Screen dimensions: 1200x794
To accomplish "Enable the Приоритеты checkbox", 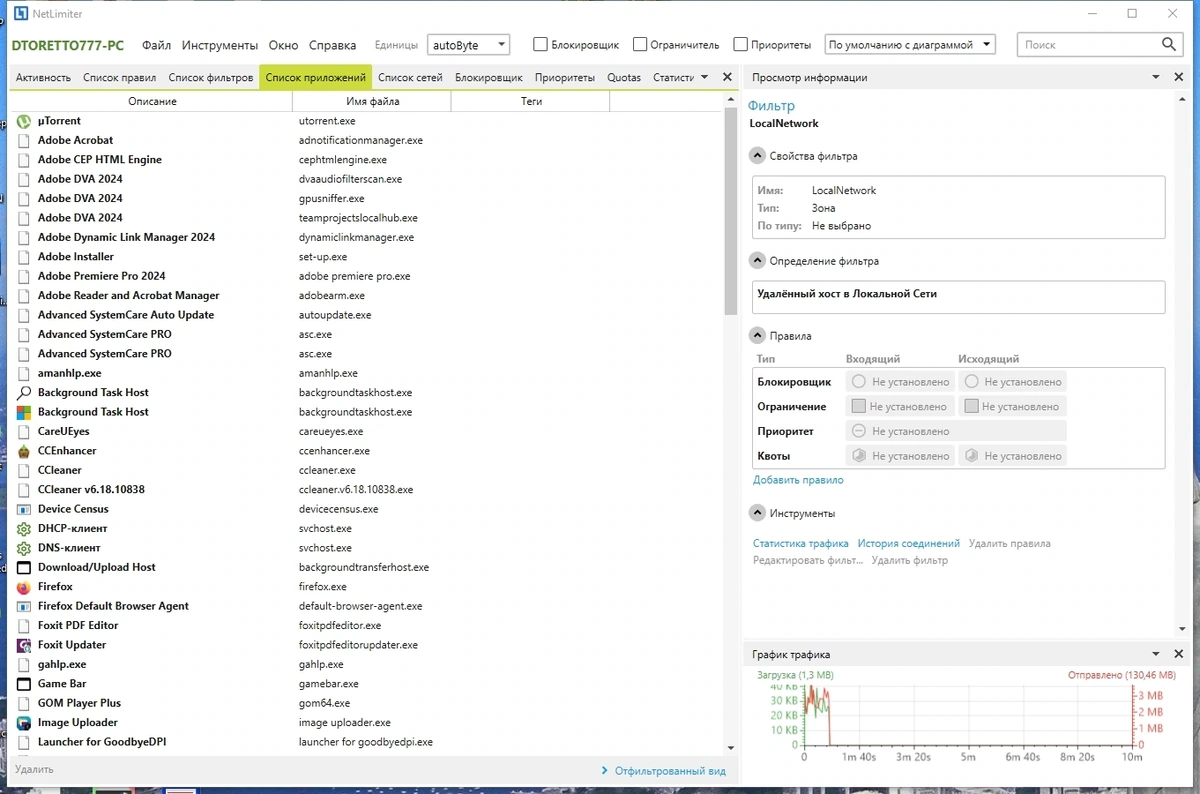I will (x=740, y=44).
